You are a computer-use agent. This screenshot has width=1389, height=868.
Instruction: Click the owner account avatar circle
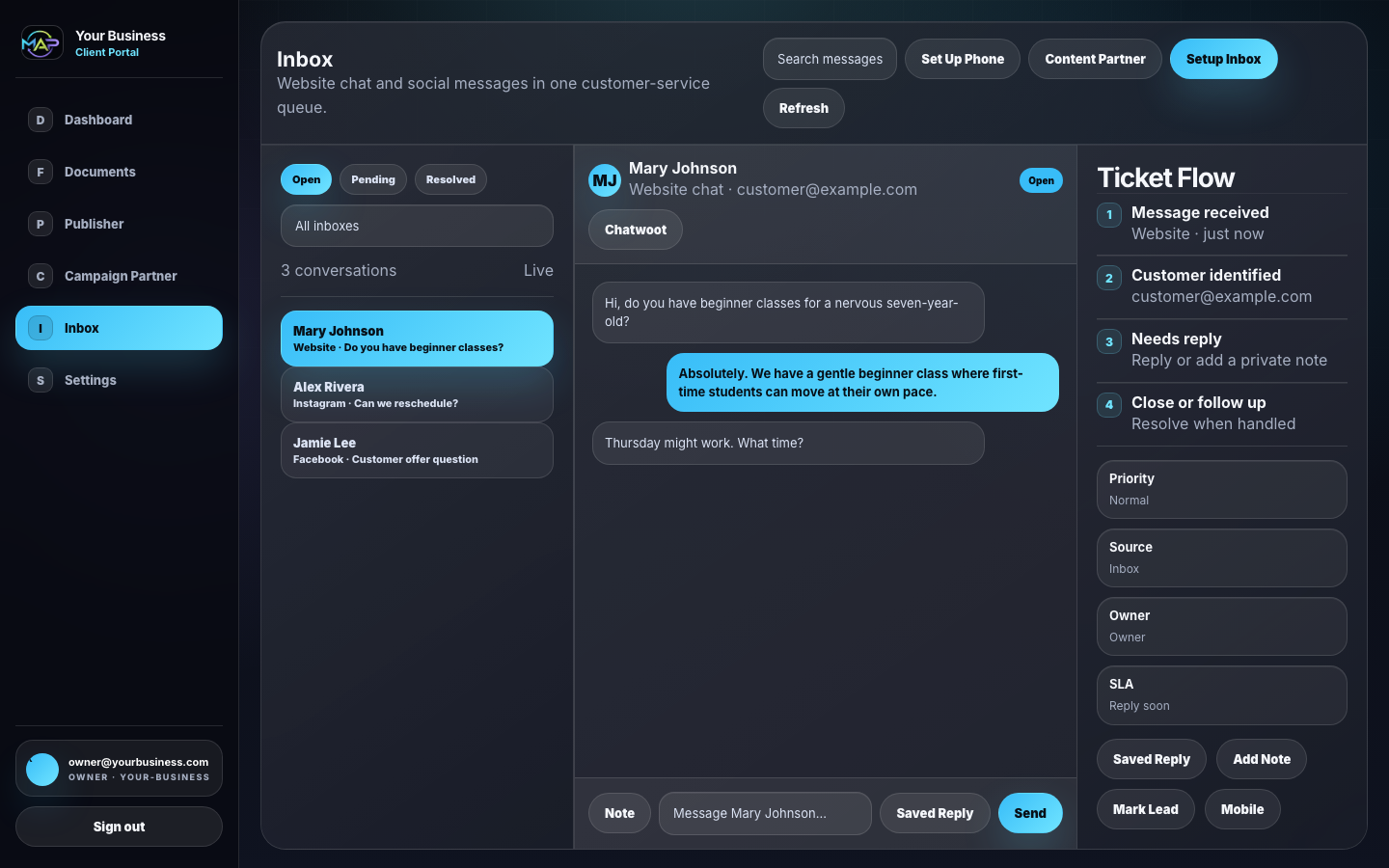[42, 769]
